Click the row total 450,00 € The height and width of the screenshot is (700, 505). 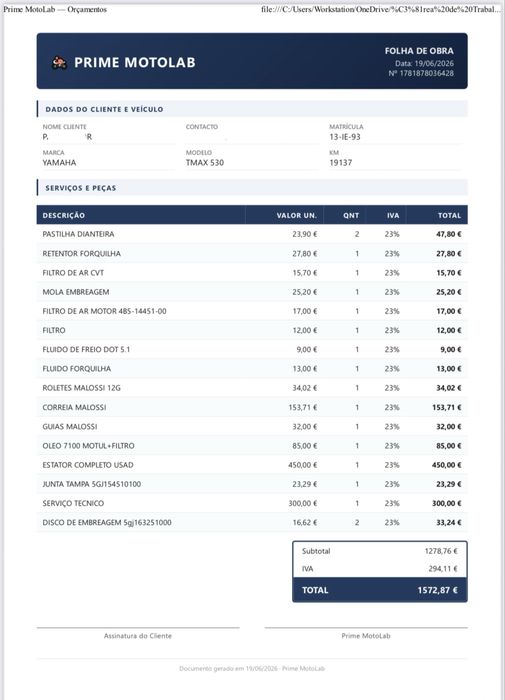click(447, 465)
